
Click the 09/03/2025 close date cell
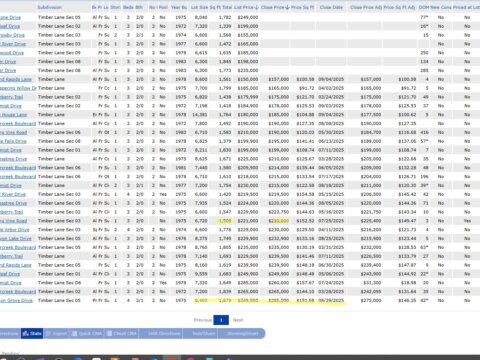click(x=331, y=106)
